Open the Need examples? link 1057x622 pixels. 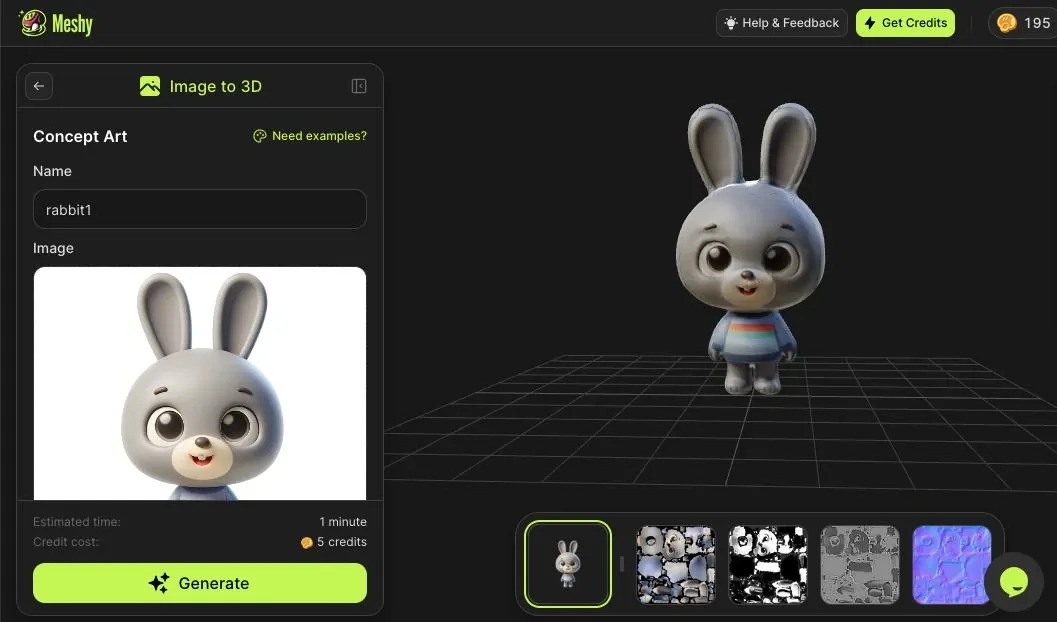point(310,136)
